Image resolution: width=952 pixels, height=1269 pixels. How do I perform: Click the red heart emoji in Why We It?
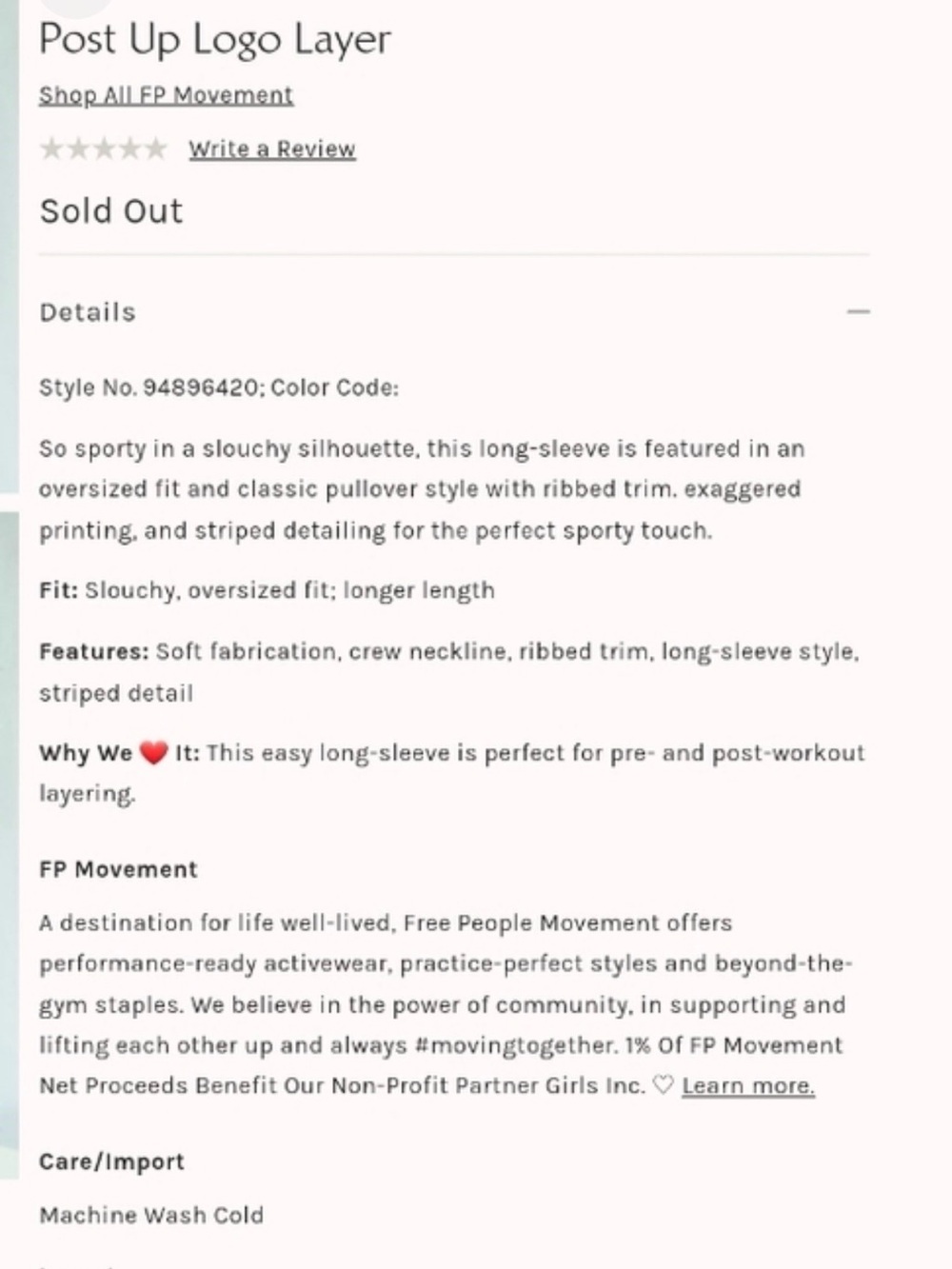[x=153, y=753]
